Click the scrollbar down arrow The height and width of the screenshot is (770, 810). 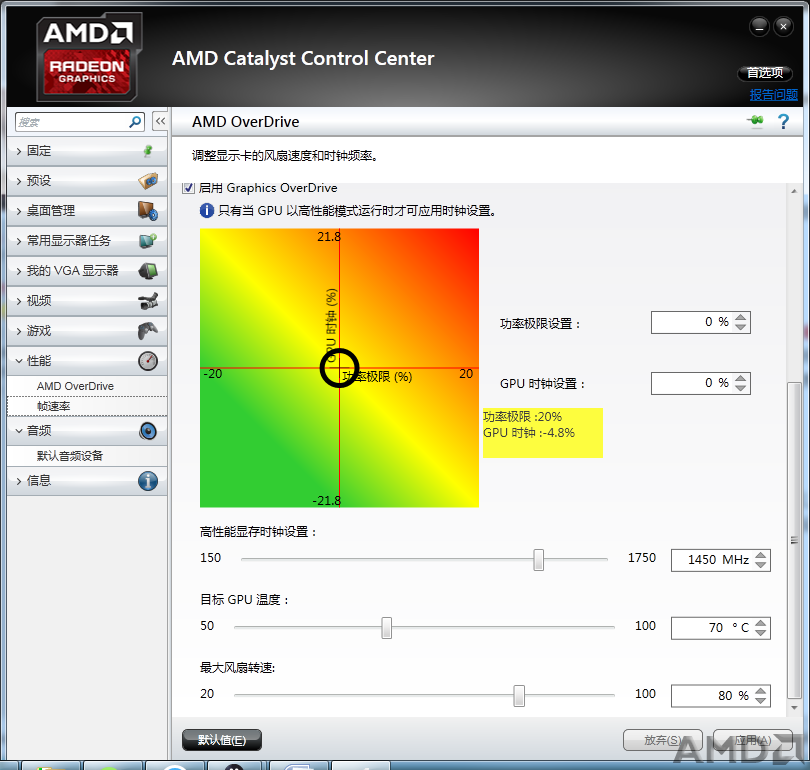pos(794,708)
